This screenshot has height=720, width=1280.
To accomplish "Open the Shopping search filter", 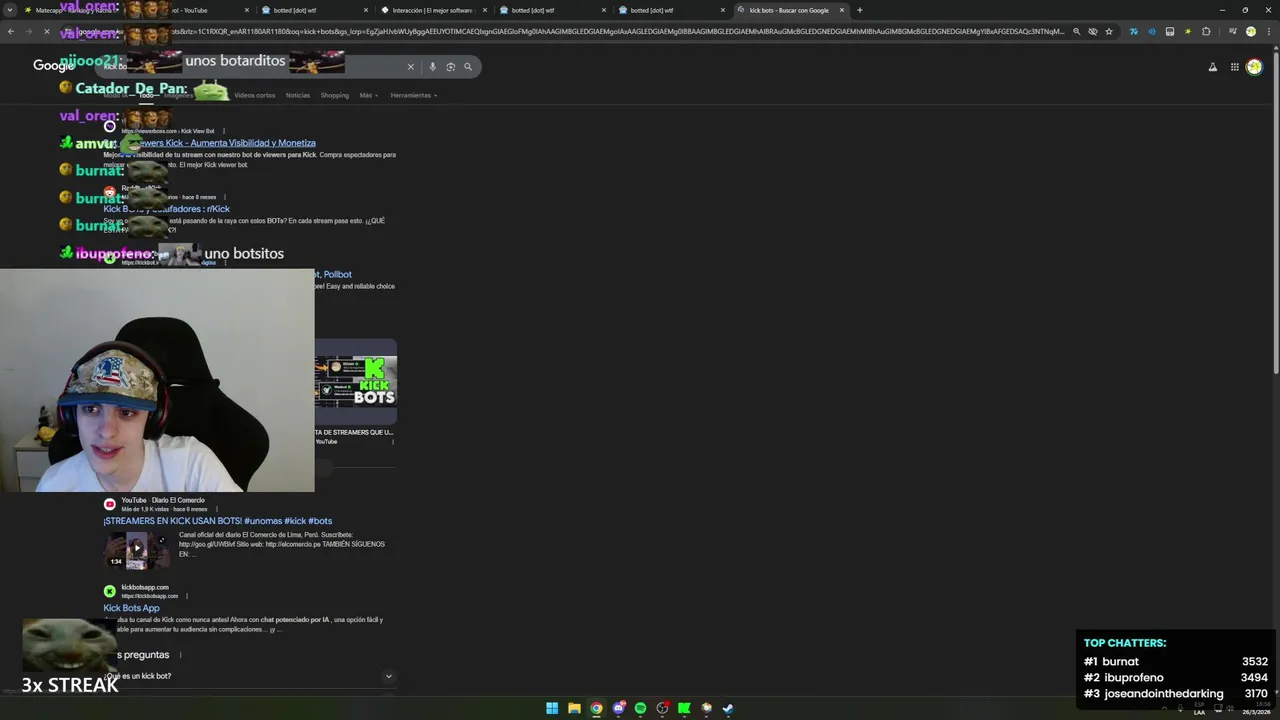I will pyautogui.click(x=334, y=95).
